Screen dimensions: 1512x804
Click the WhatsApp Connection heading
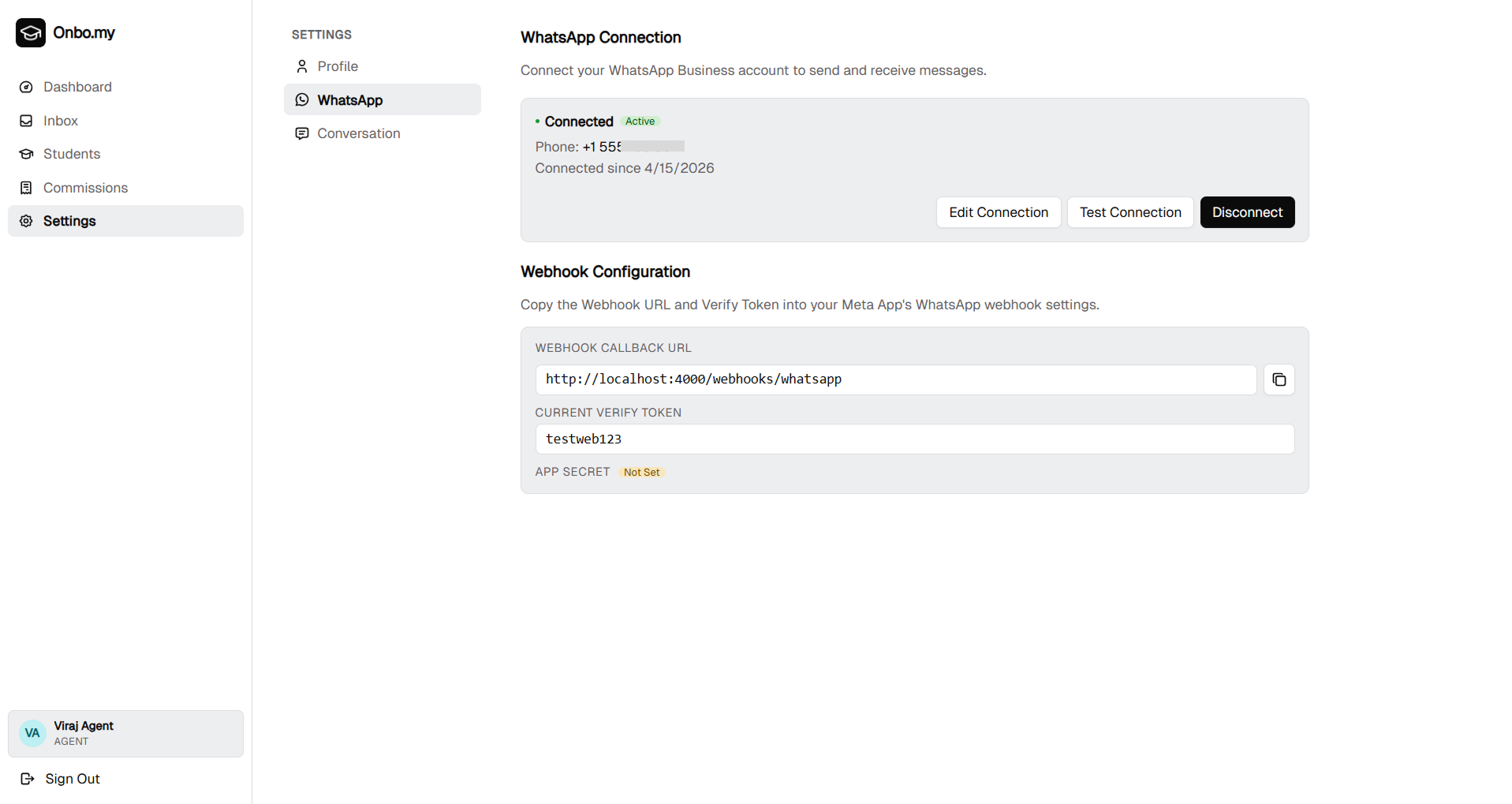pyautogui.click(x=600, y=37)
